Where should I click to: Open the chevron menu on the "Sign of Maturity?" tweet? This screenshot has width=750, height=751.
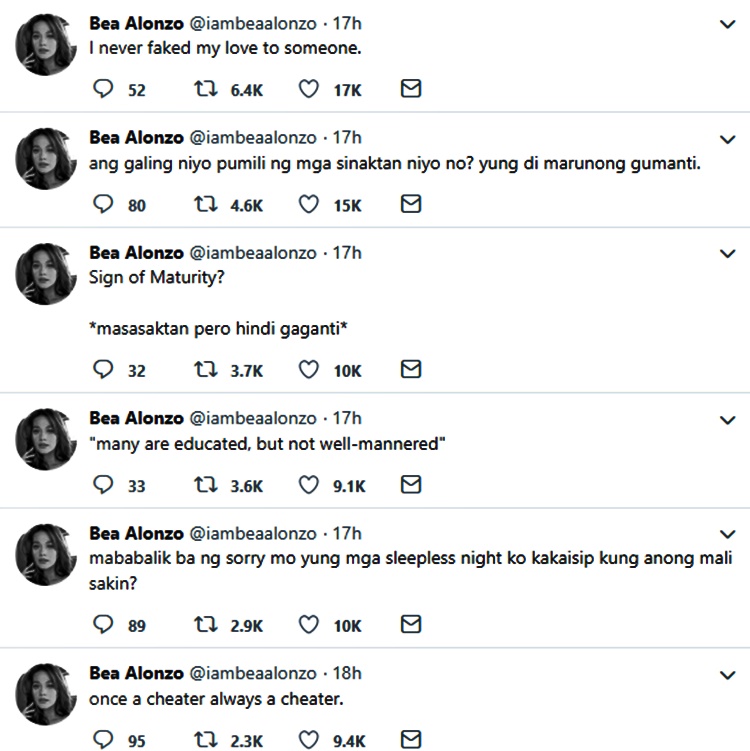pyautogui.click(x=727, y=254)
